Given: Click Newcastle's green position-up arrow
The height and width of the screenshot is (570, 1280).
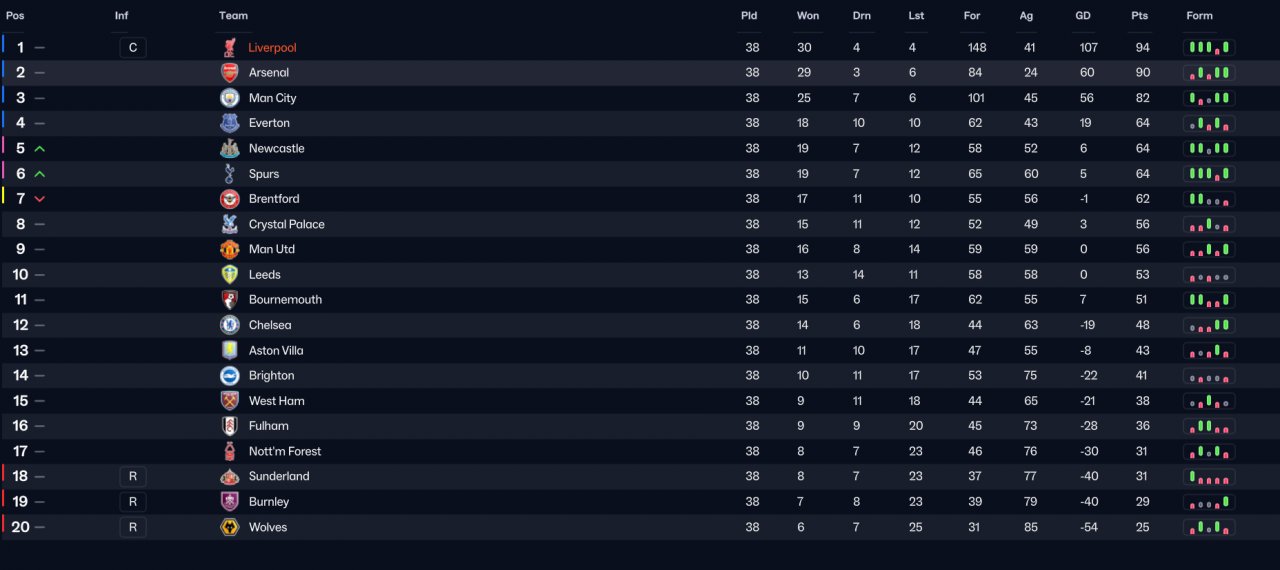Looking at the screenshot, I should (40, 148).
